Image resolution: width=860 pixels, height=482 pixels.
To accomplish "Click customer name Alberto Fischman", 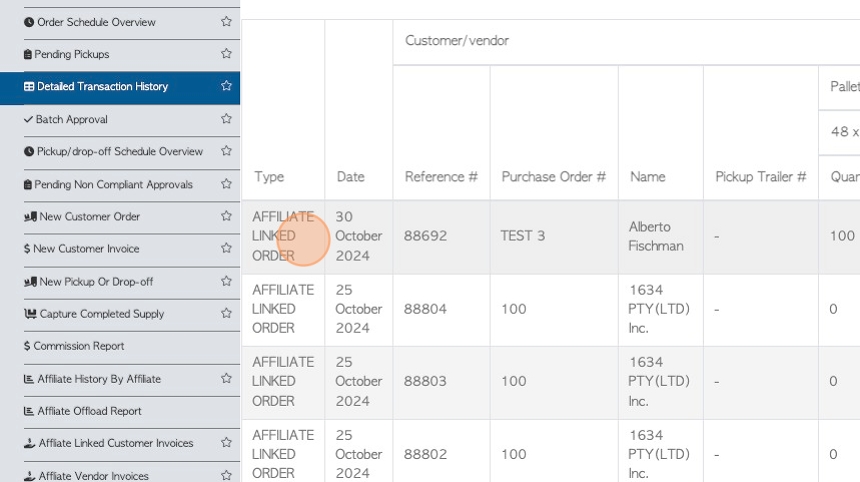I will [656, 236].
